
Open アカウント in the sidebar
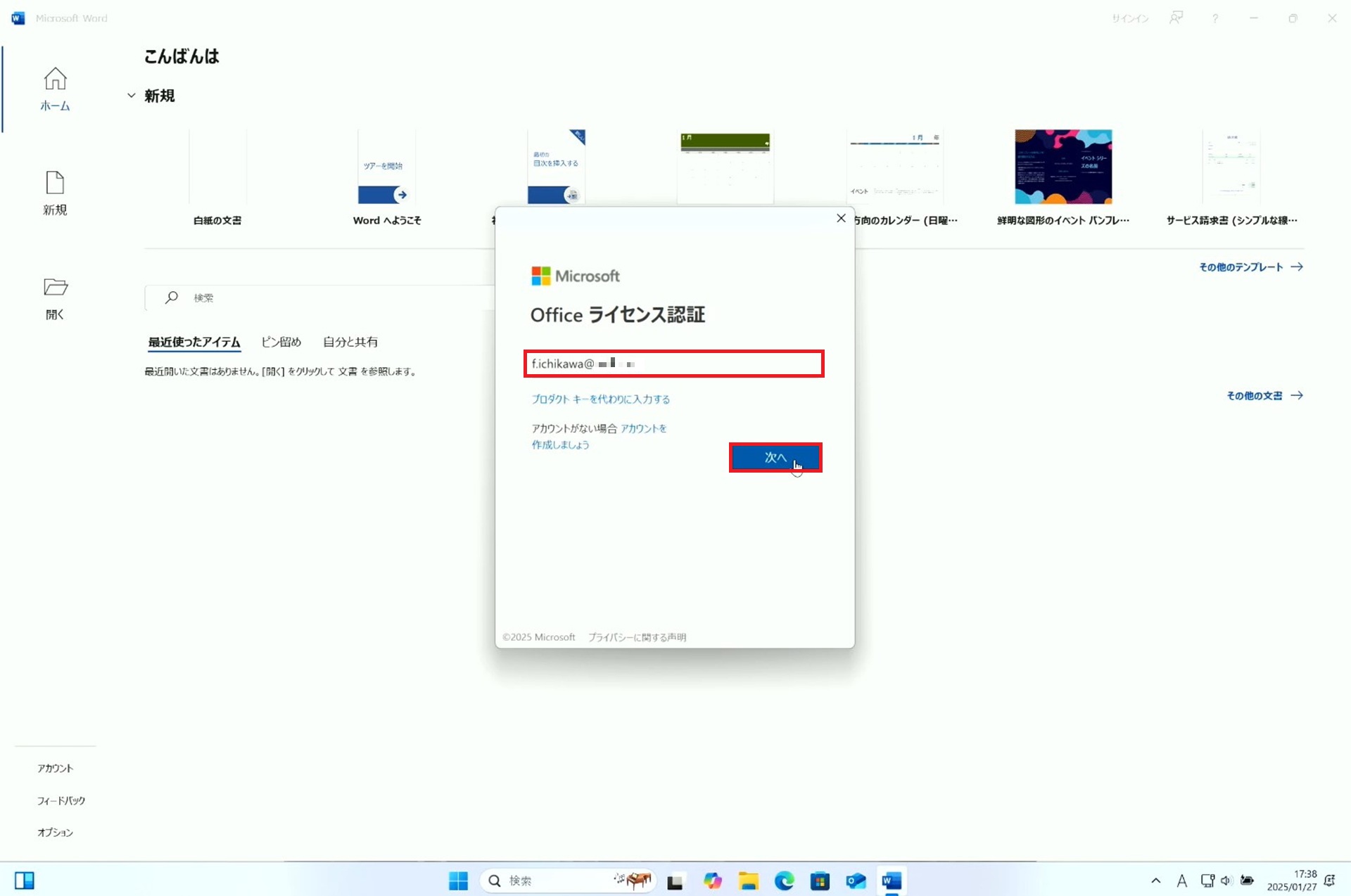pos(55,768)
